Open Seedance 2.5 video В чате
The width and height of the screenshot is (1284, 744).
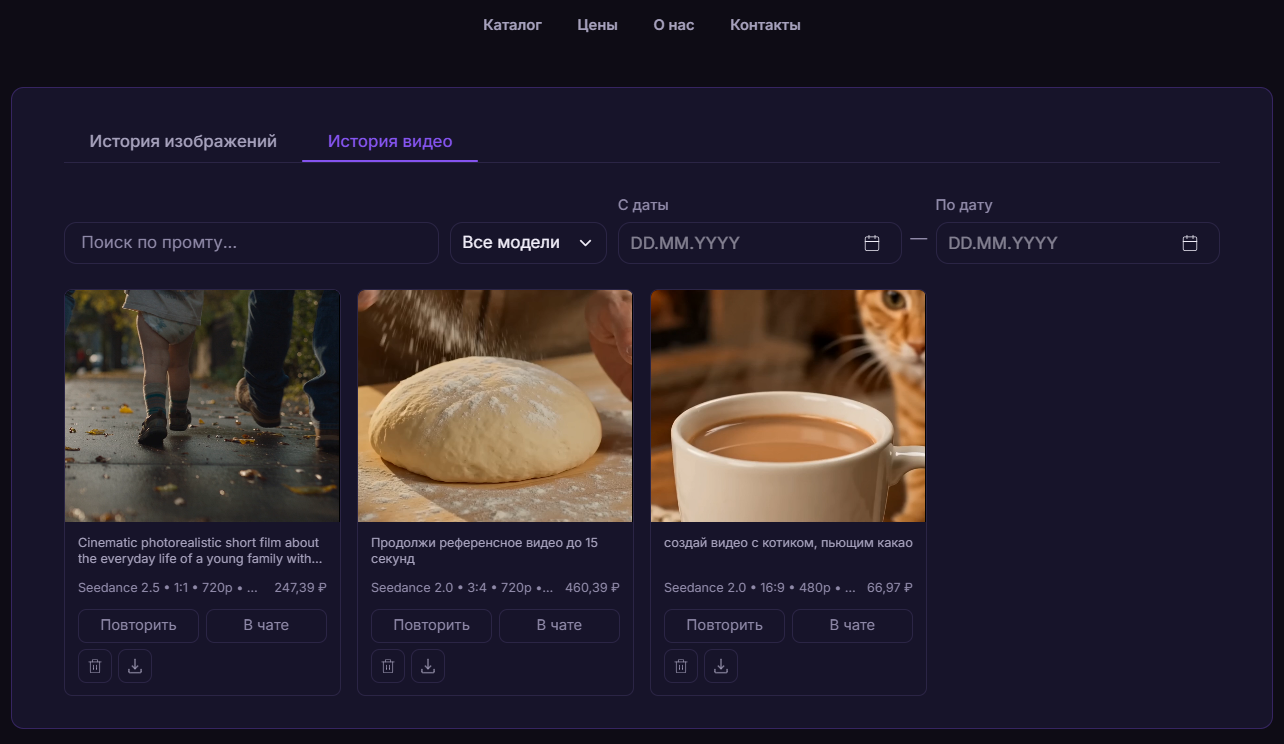click(x=266, y=625)
